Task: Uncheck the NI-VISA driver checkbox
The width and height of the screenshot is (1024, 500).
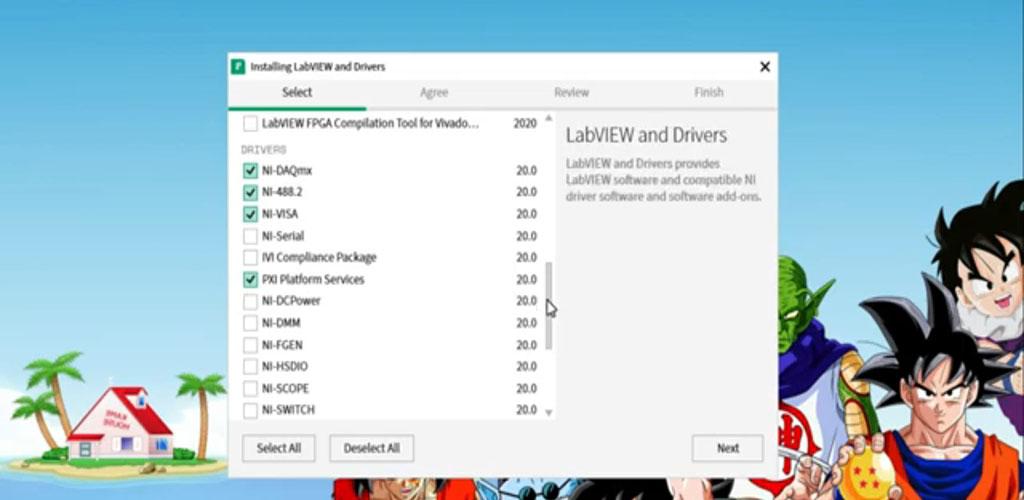Action: (x=250, y=214)
